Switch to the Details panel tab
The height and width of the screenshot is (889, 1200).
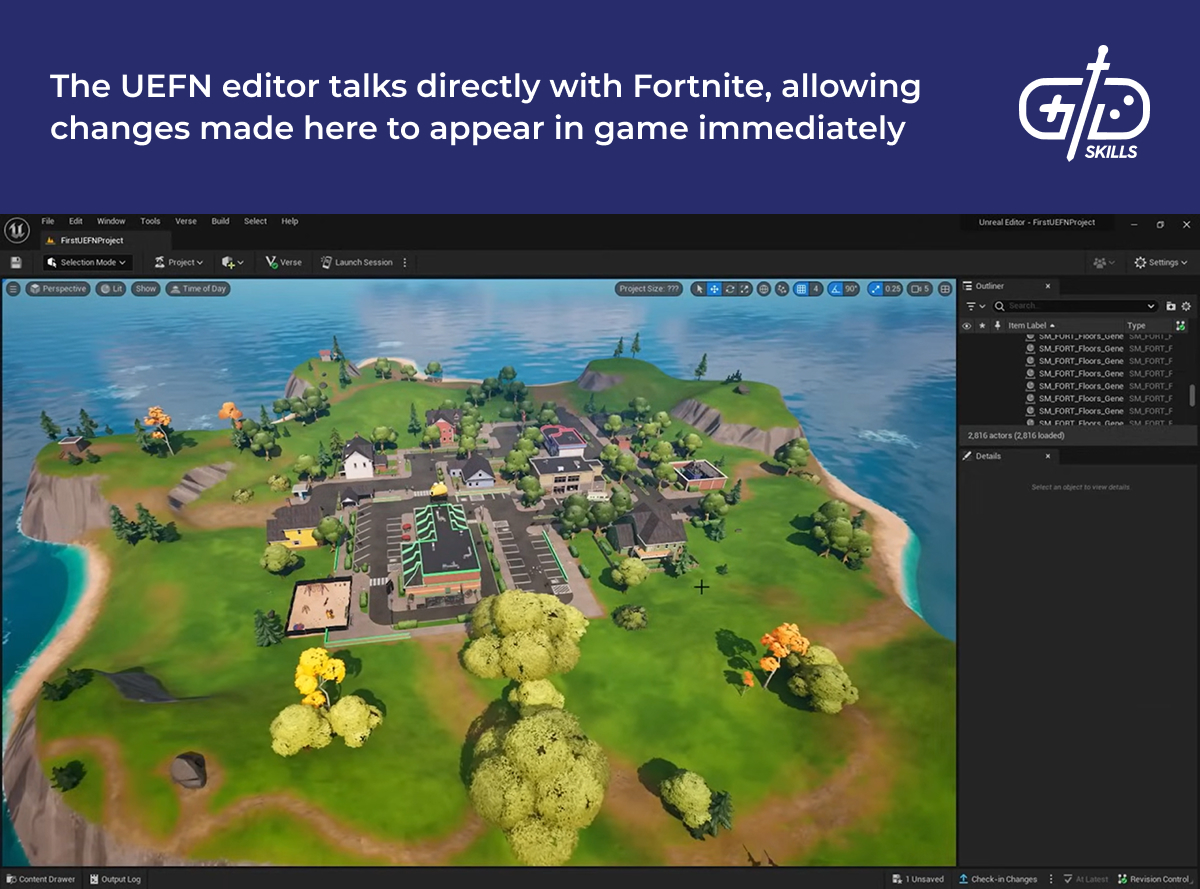[988, 456]
